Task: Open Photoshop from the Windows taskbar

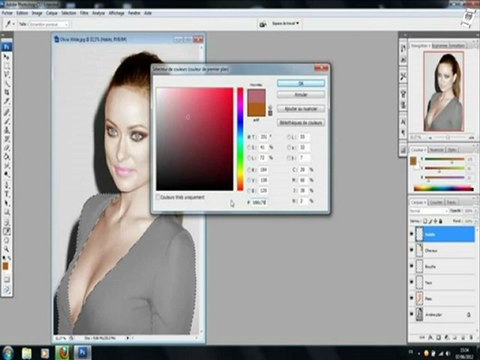Action: [x=82, y=353]
